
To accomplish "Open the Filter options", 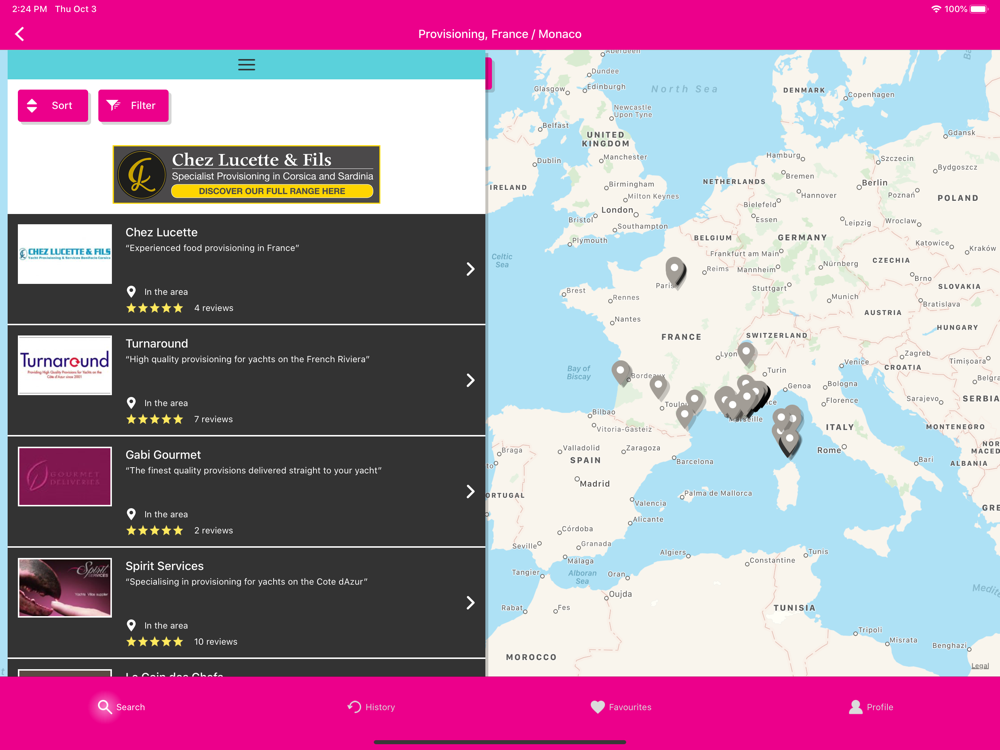I will click(x=133, y=105).
